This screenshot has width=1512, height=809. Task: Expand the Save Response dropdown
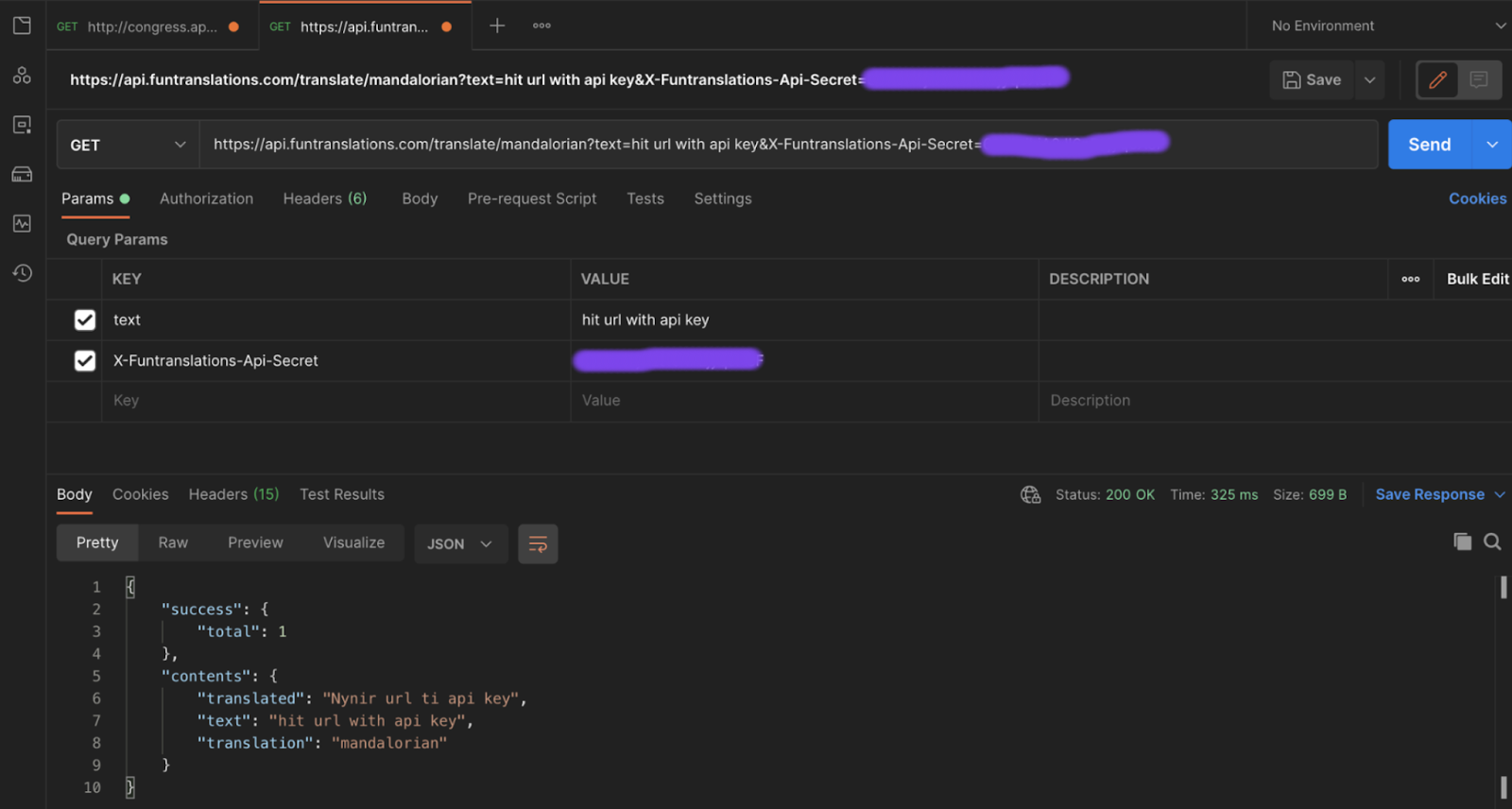(1500, 494)
